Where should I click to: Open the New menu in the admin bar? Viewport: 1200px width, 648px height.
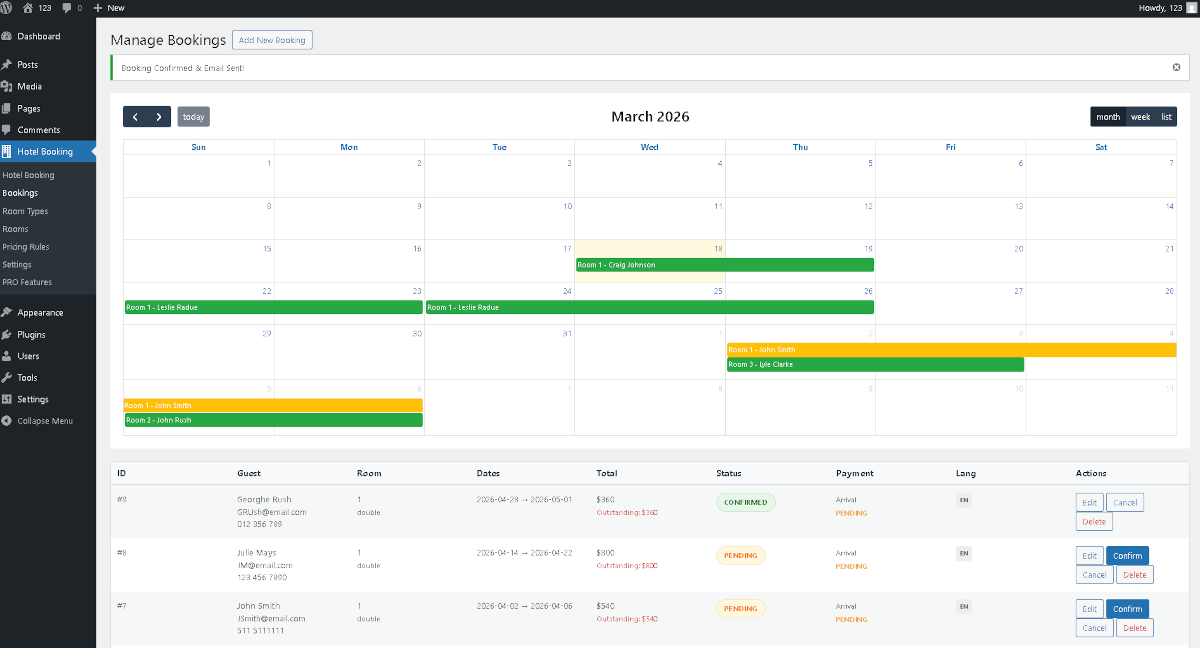(108, 8)
